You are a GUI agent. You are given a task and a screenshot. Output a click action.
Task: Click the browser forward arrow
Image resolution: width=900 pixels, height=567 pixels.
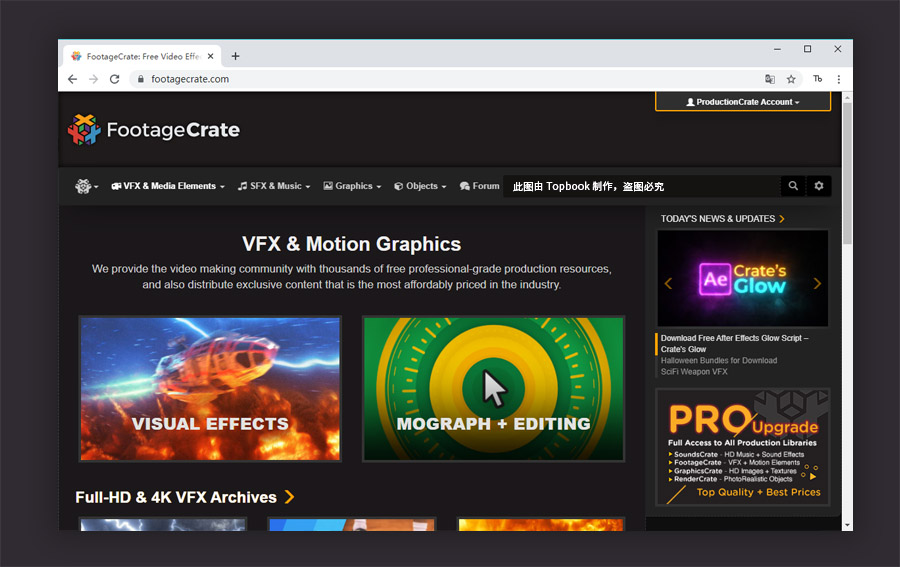[94, 79]
